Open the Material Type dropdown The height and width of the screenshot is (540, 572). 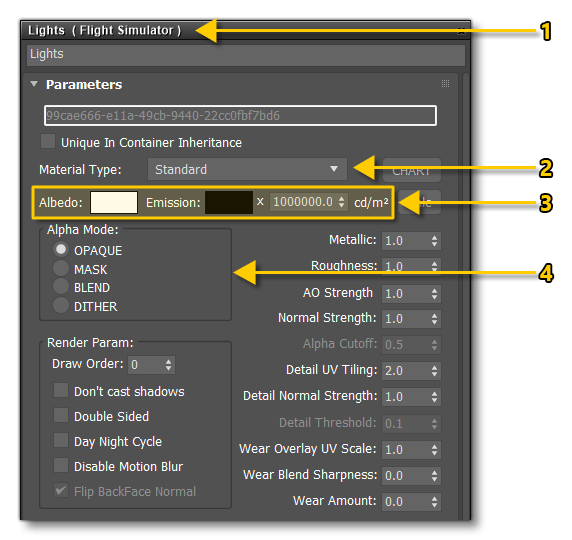247,169
